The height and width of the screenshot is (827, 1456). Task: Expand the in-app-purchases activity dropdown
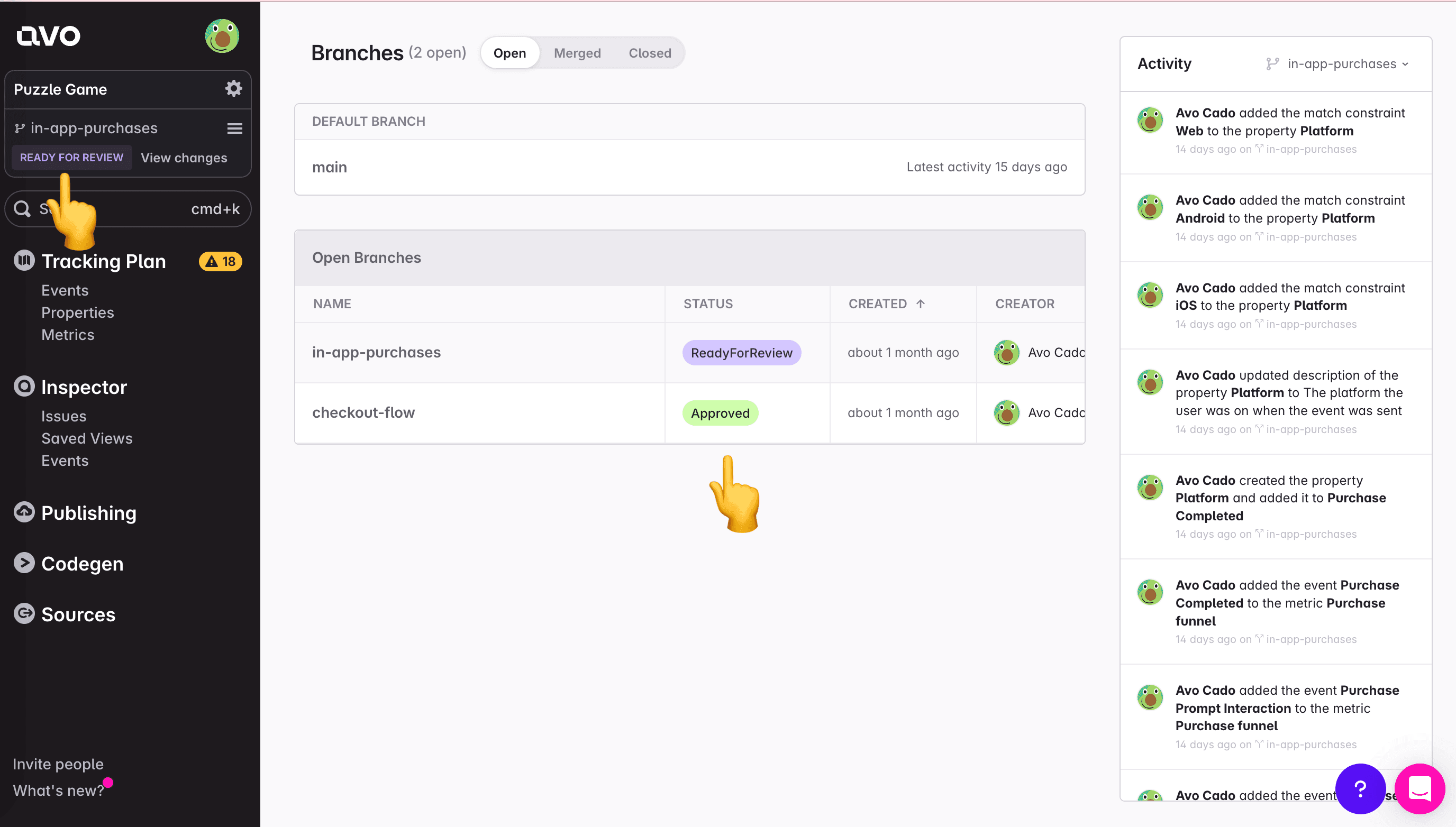tap(1339, 63)
